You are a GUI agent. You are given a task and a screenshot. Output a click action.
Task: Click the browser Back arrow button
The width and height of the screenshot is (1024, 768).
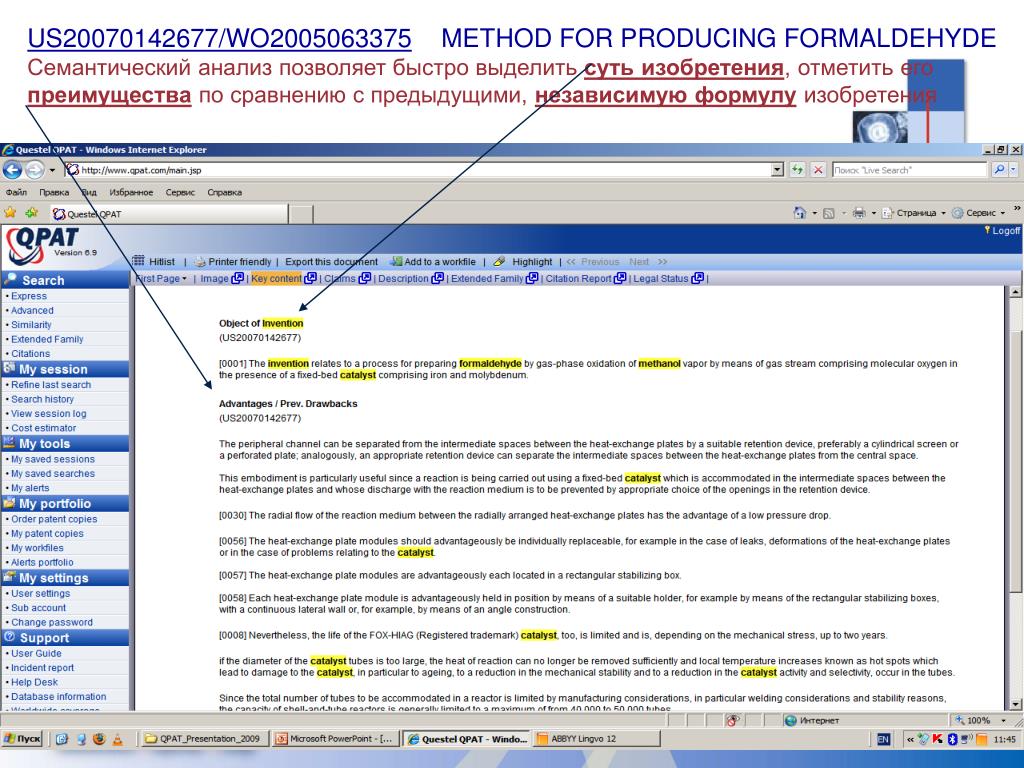click(12, 170)
